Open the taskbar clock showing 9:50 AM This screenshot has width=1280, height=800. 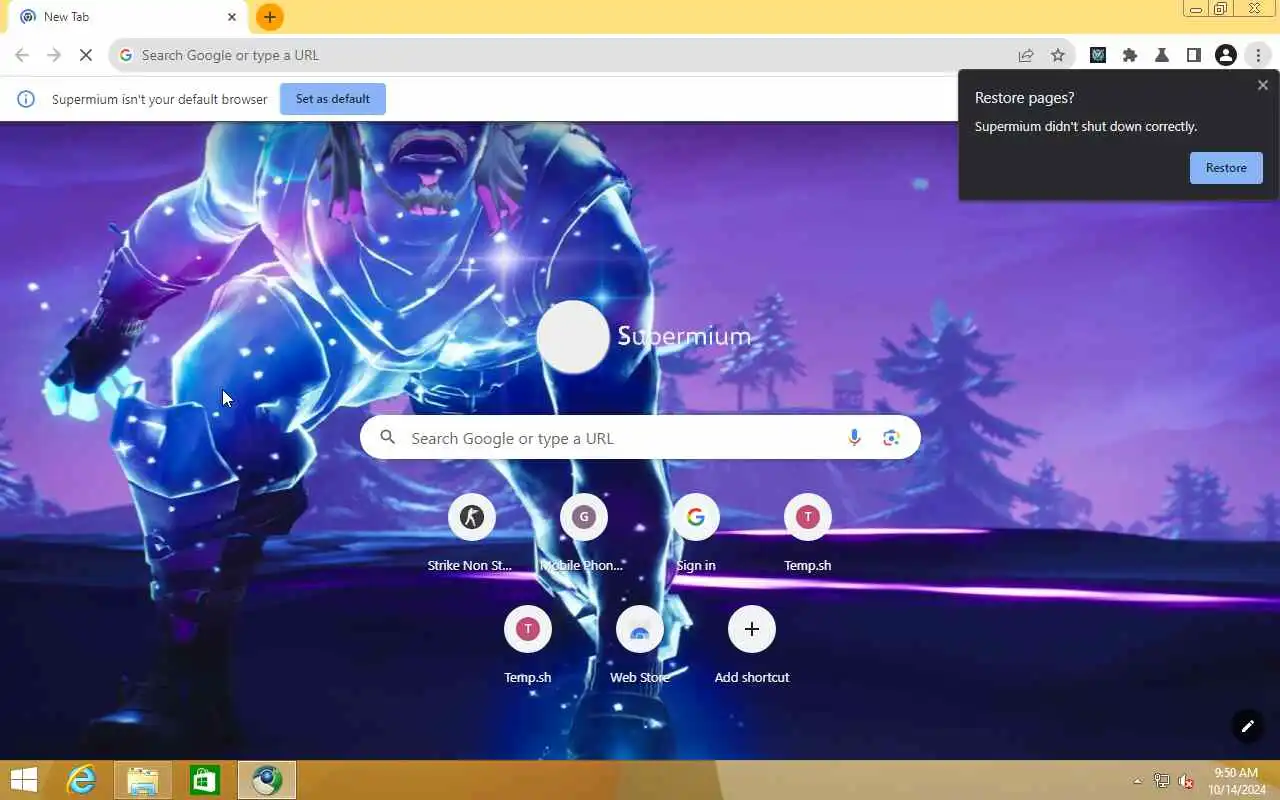[1235, 781]
